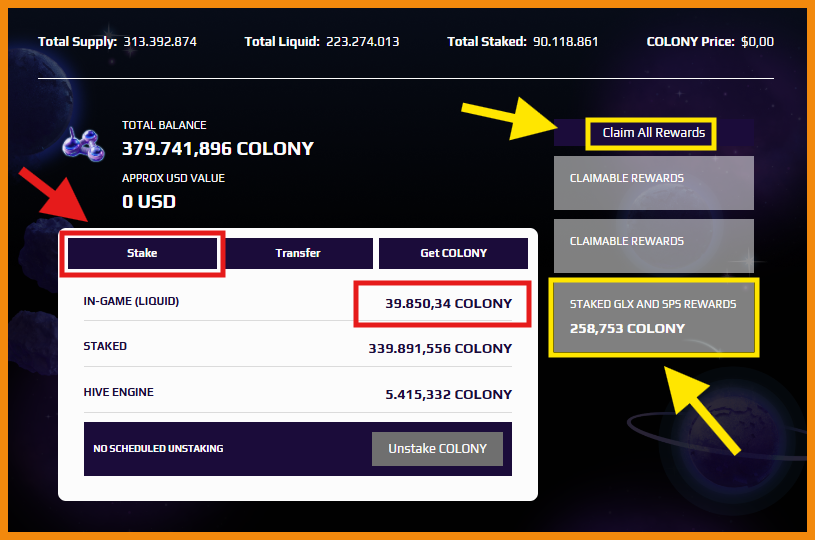The height and width of the screenshot is (540, 815).
Task: Click the 258,753 COLONY rewards amount
Action: pos(627,328)
